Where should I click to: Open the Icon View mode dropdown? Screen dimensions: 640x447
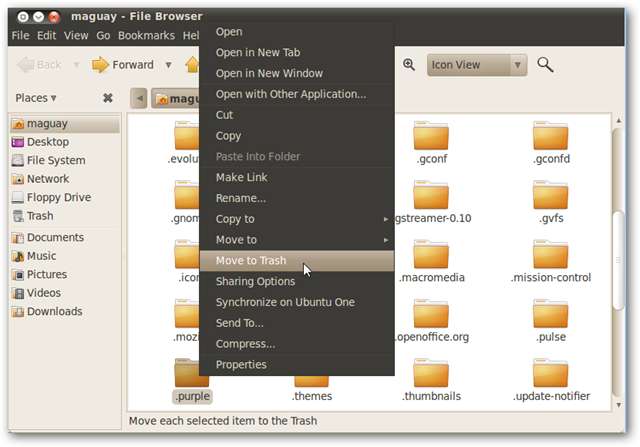(x=477, y=65)
